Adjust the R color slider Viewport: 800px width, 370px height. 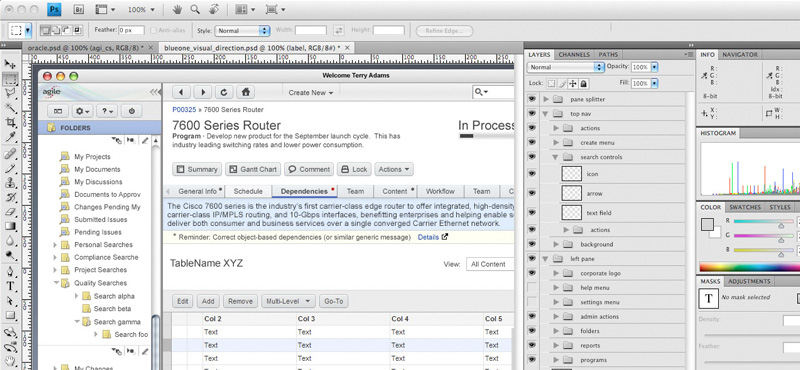(763, 221)
